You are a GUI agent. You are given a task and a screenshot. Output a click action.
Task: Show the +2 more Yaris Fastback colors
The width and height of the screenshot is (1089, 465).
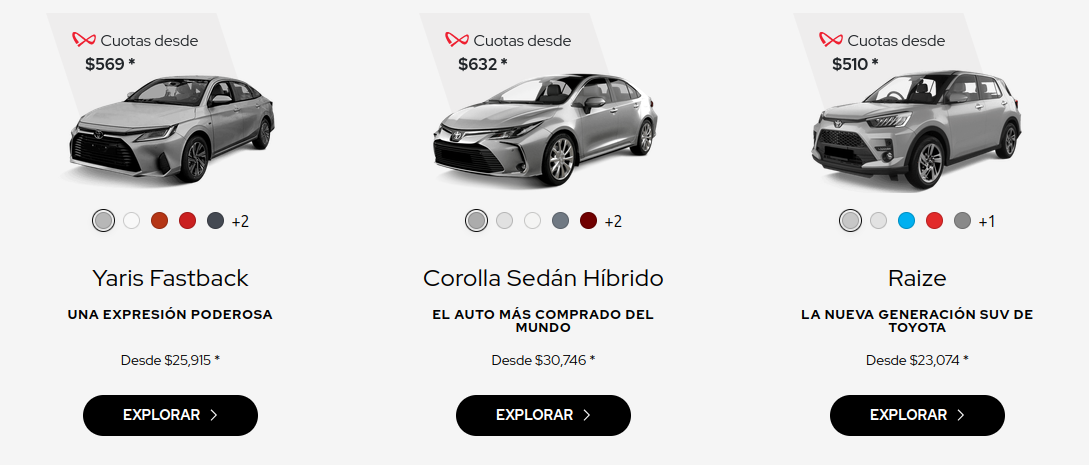(x=240, y=221)
